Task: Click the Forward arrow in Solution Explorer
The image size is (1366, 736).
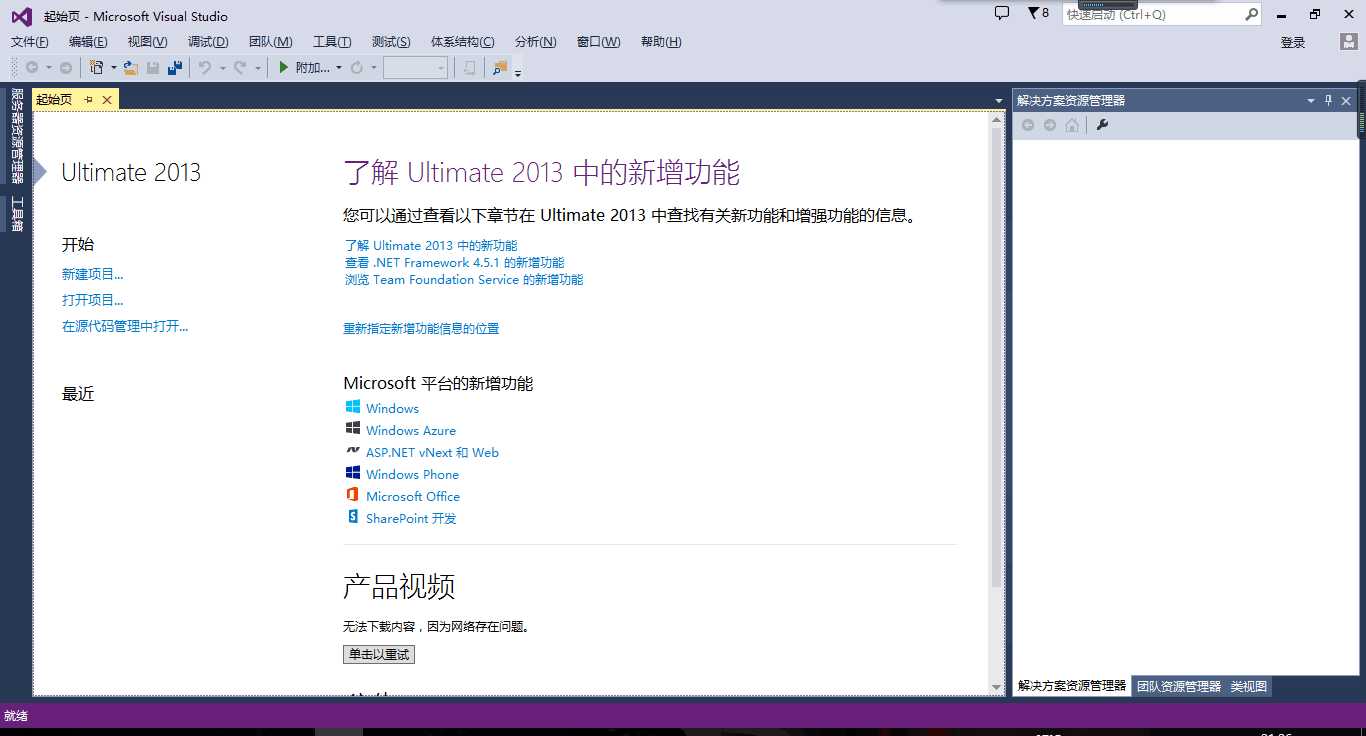Action: point(1050,125)
